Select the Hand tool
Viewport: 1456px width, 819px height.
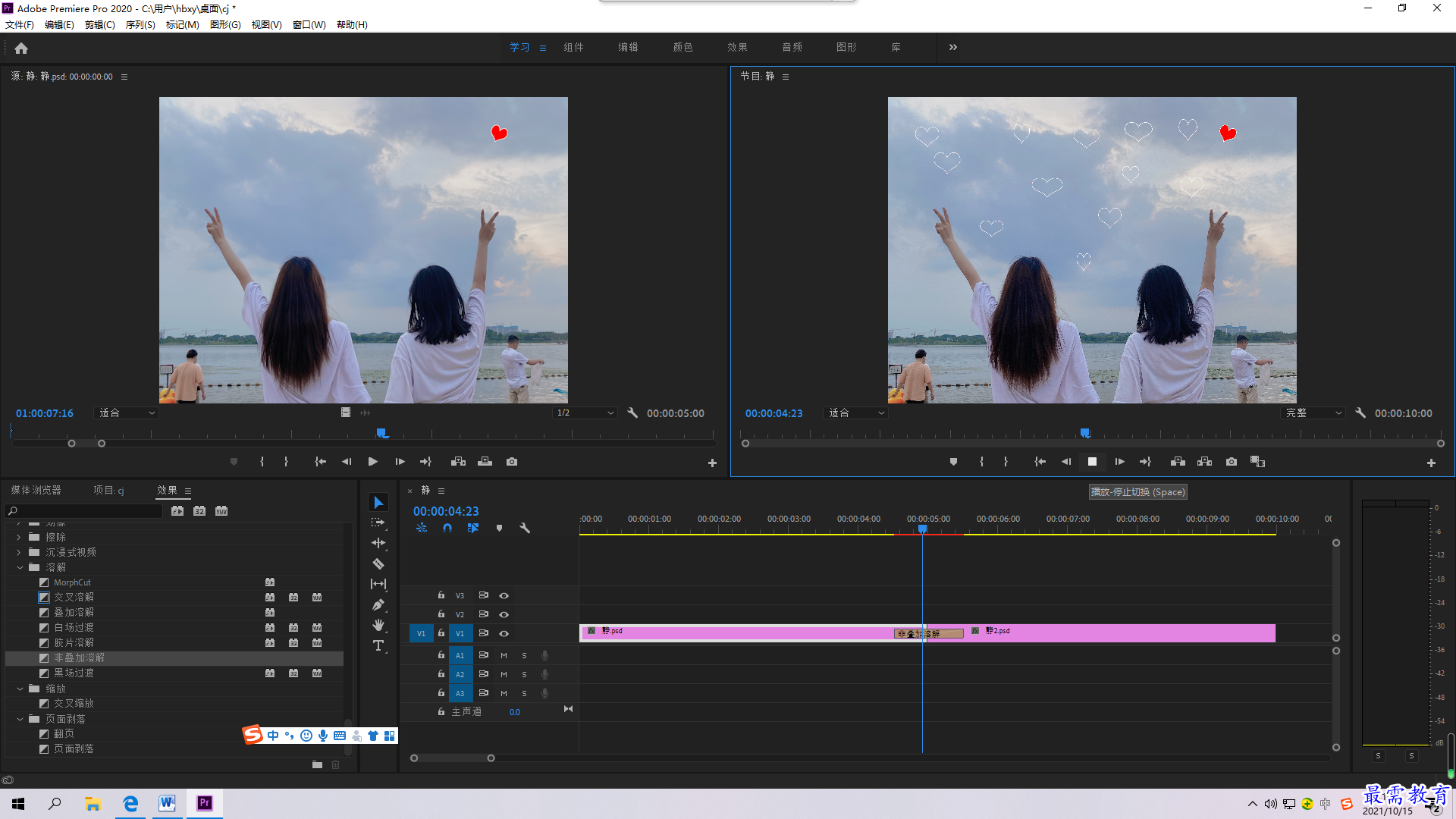(378, 625)
